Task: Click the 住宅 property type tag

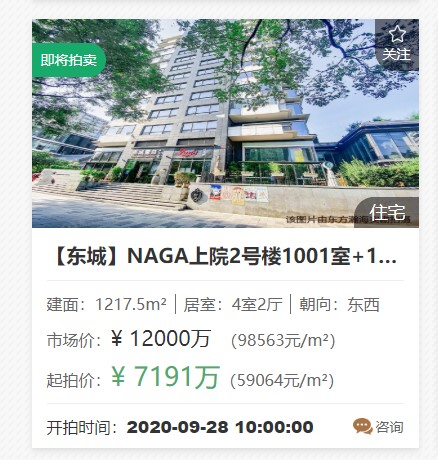Action: (387, 212)
